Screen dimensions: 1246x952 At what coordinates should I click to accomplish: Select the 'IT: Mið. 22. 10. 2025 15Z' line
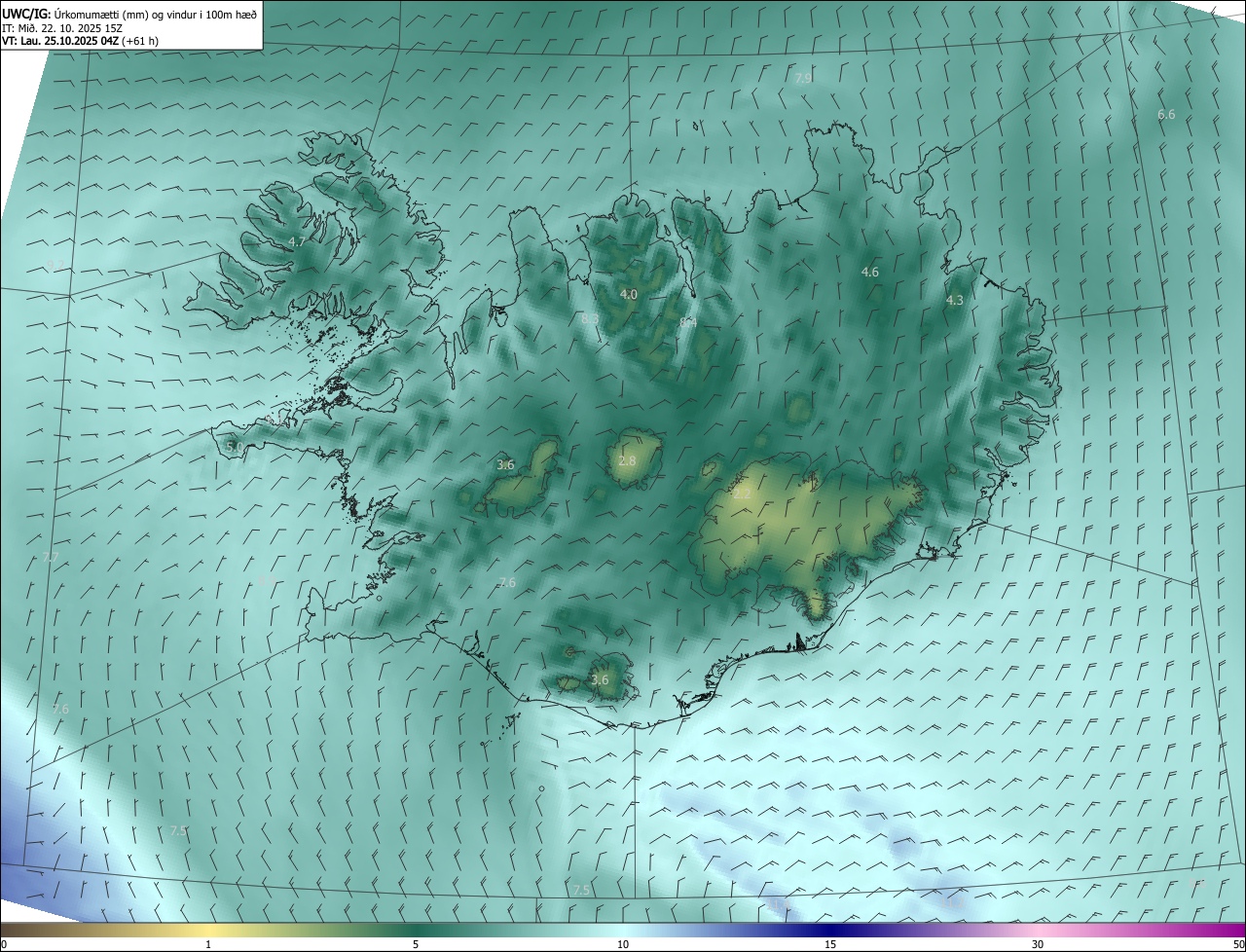62,28
